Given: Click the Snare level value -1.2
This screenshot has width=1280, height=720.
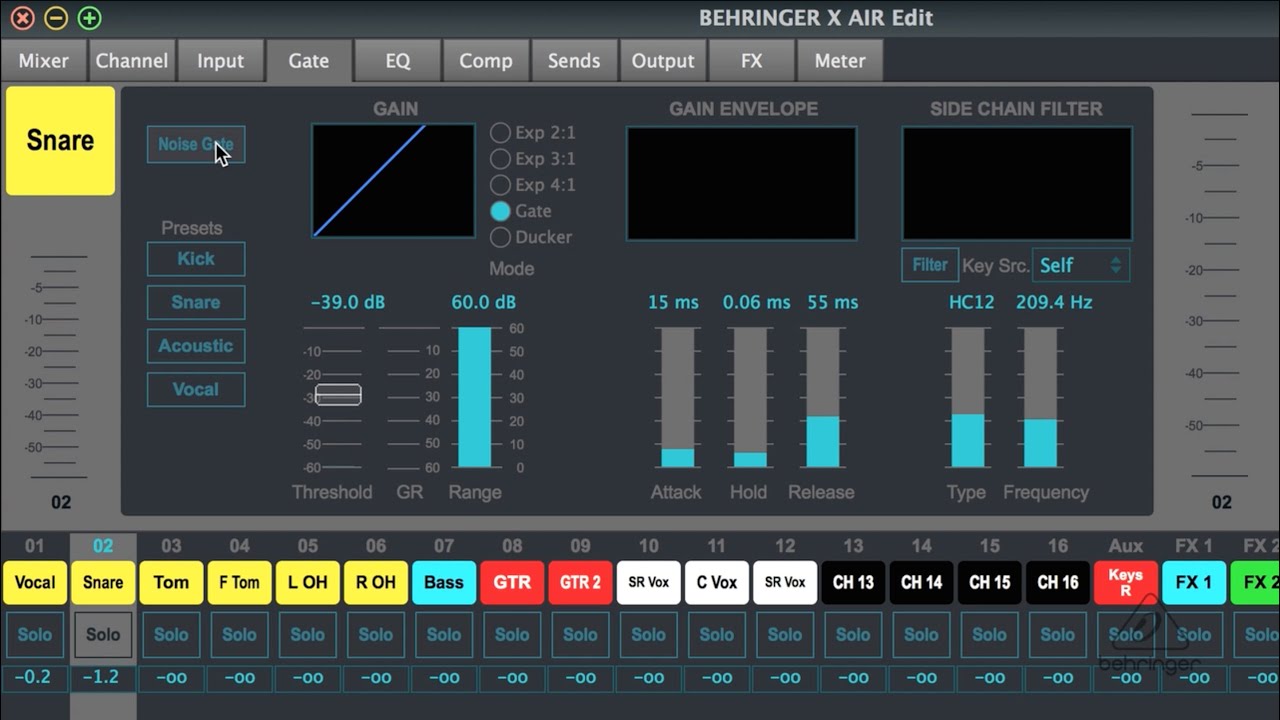Looking at the screenshot, I should 103,678.
